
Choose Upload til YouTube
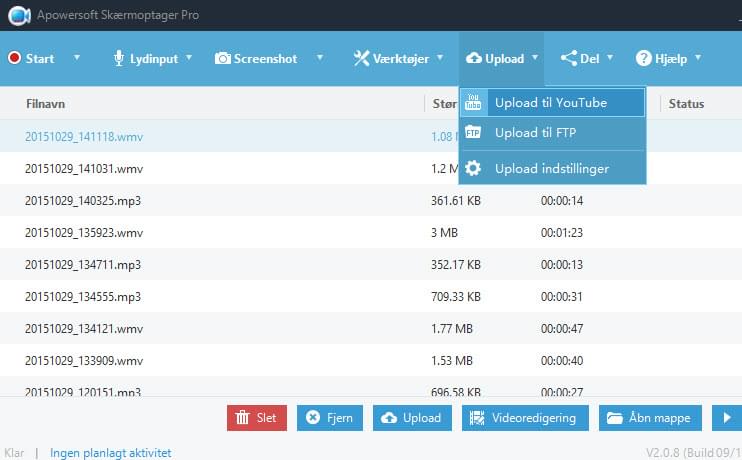coord(552,102)
